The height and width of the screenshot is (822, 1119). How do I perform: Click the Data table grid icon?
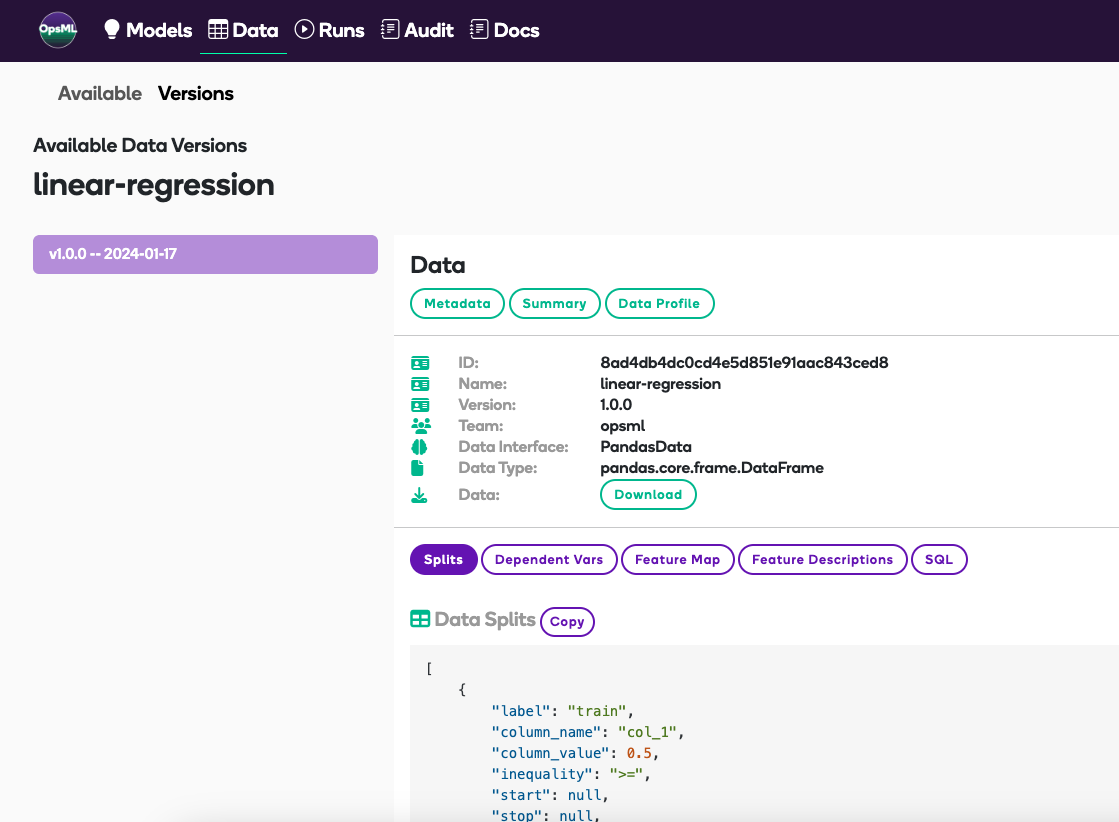pos(218,29)
